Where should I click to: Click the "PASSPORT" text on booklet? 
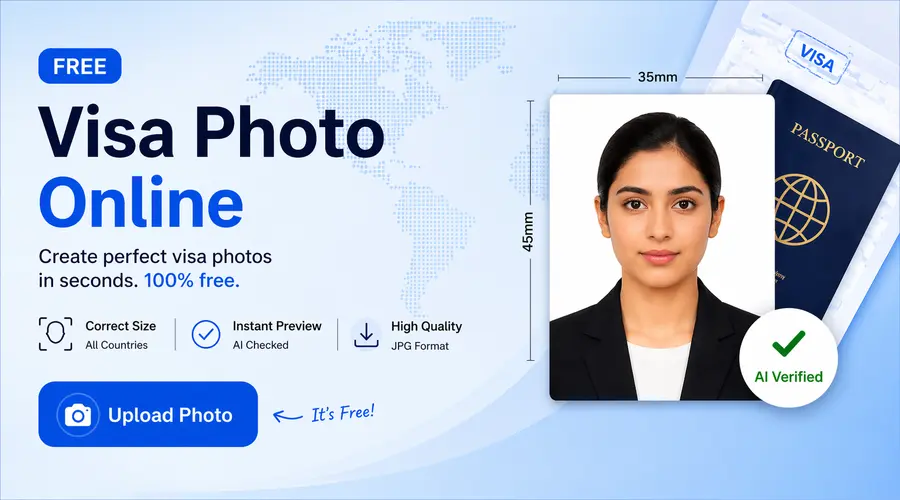827,144
